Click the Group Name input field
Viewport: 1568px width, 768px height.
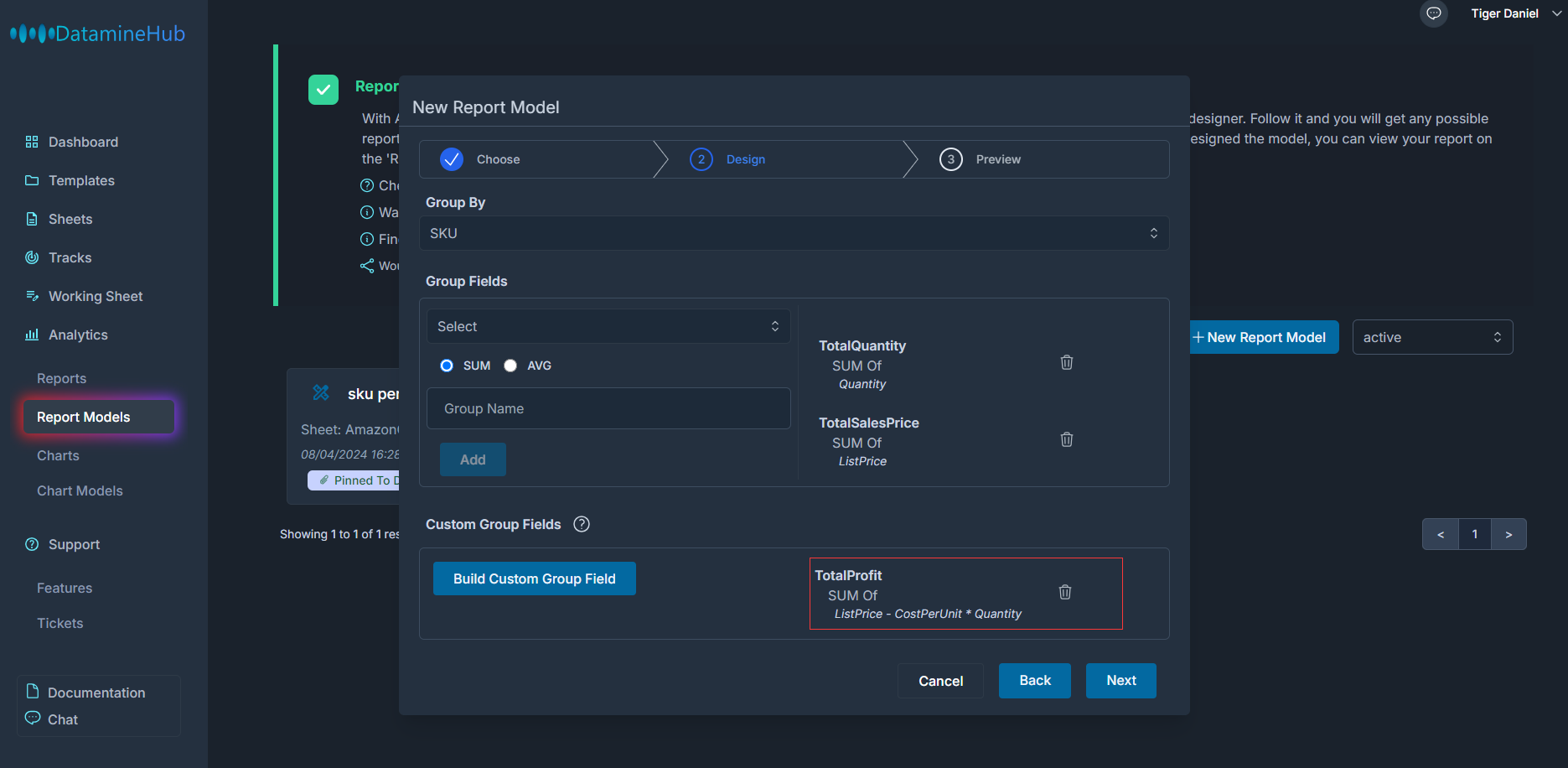(608, 408)
